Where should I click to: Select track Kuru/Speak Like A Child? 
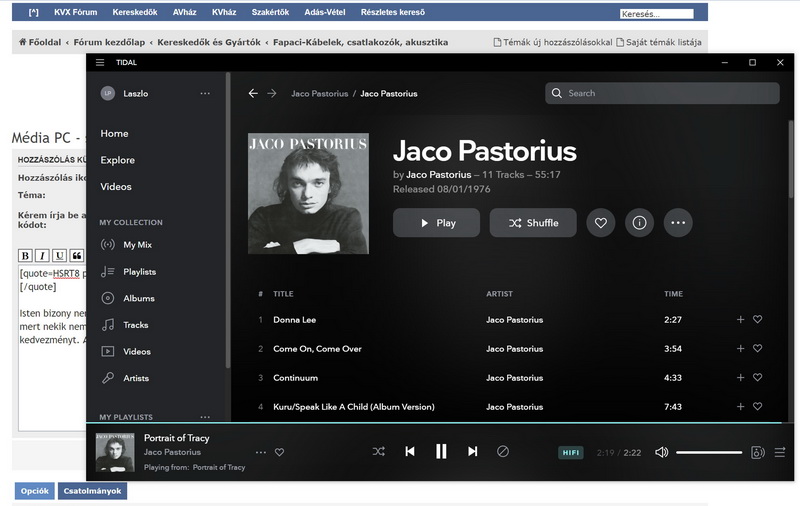pyautogui.click(x=354, y=407)
